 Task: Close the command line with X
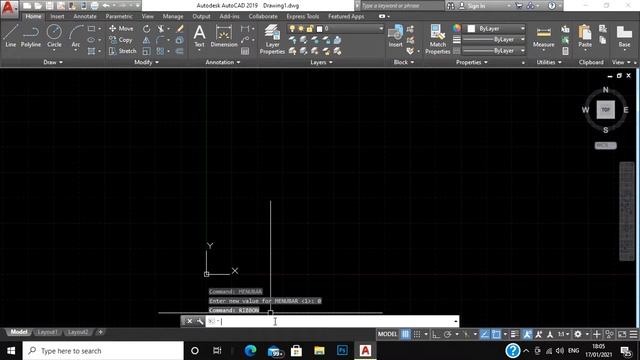pyautogui.click(x=189, y=321)
